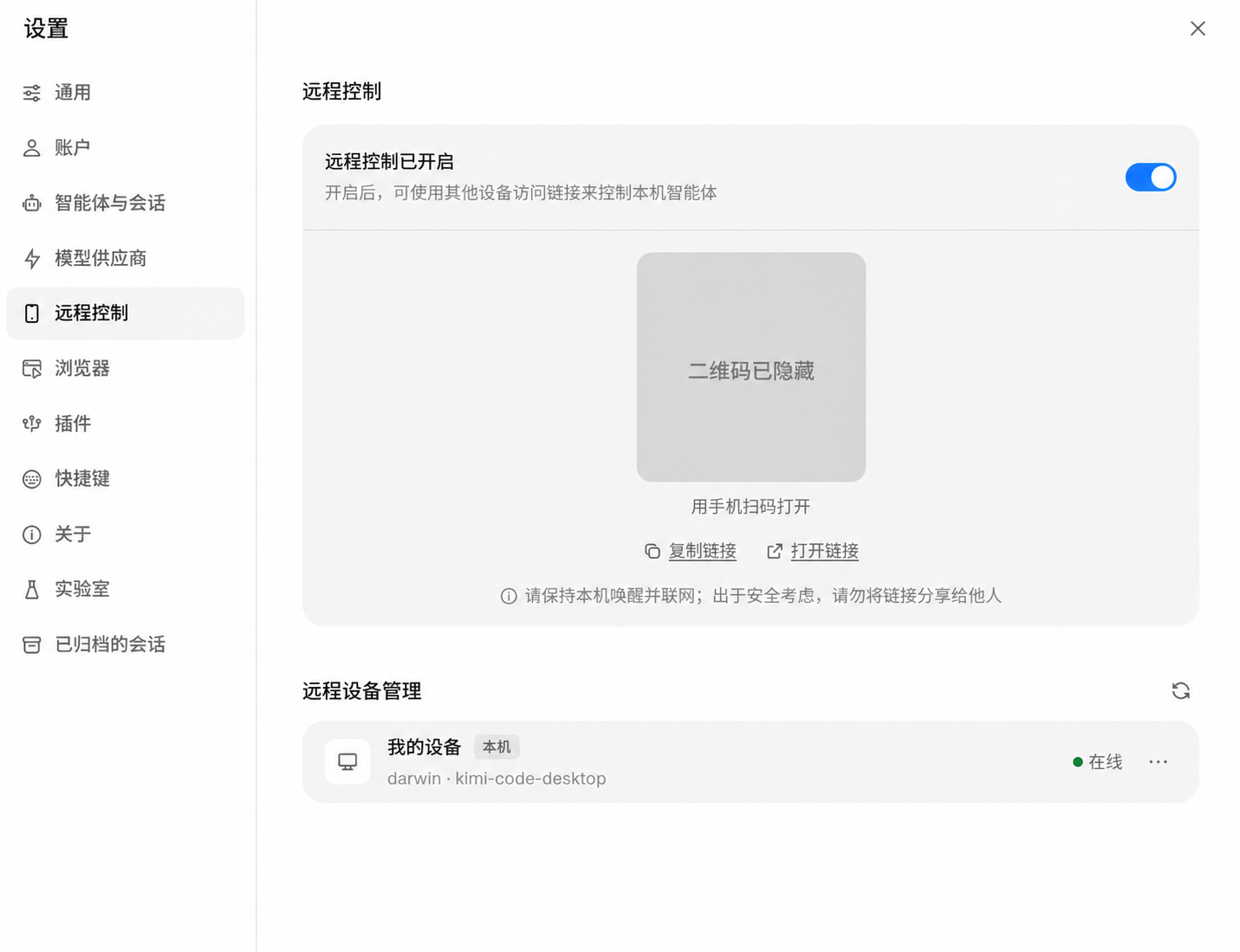This screenshot has height=952, width=1240.
Task: Click the info icon before the 请保持本机唤醒 notice
Action: pos(509,596)
